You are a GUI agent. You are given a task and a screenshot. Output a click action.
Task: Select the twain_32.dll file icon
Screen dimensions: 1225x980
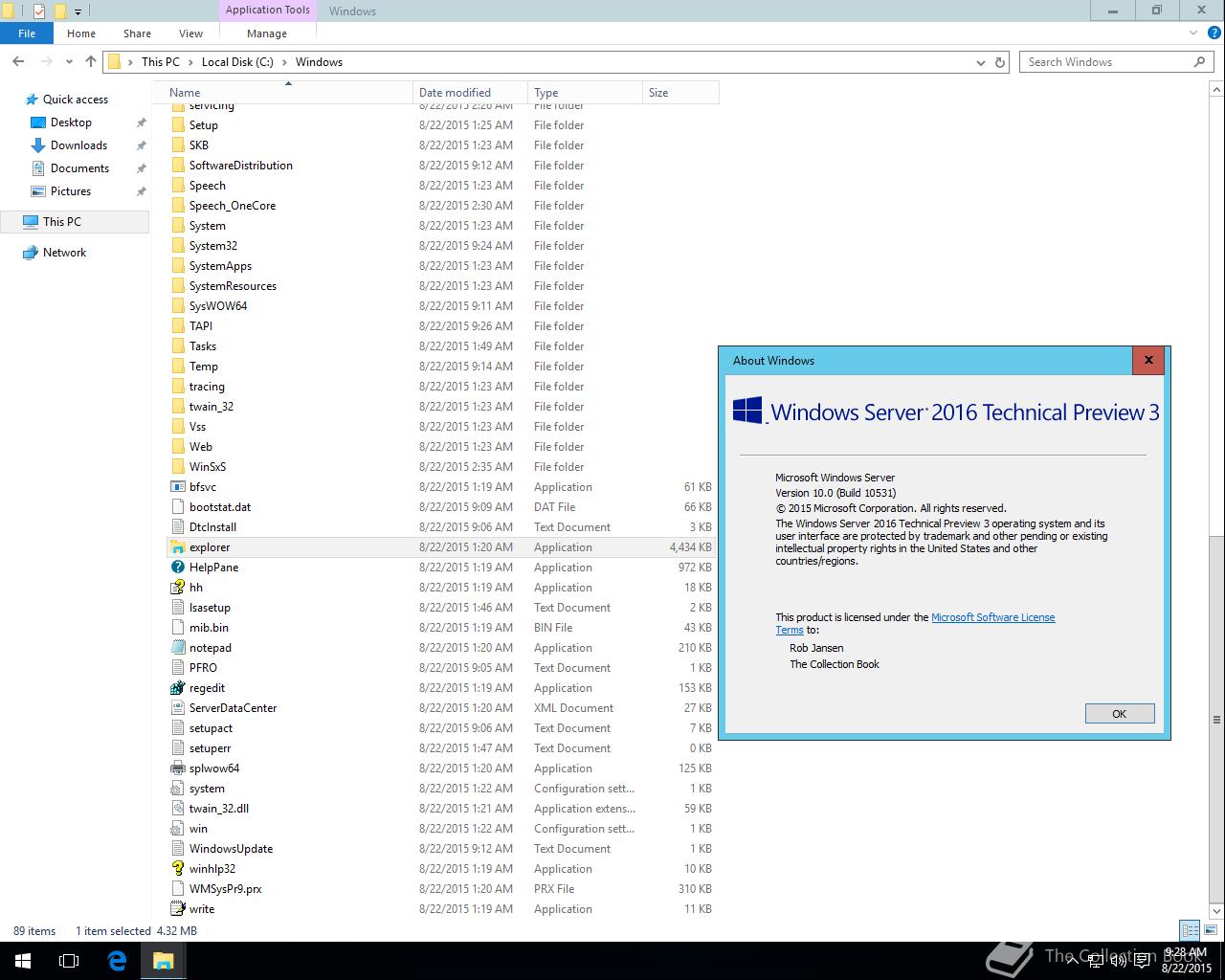pos(177,809)
